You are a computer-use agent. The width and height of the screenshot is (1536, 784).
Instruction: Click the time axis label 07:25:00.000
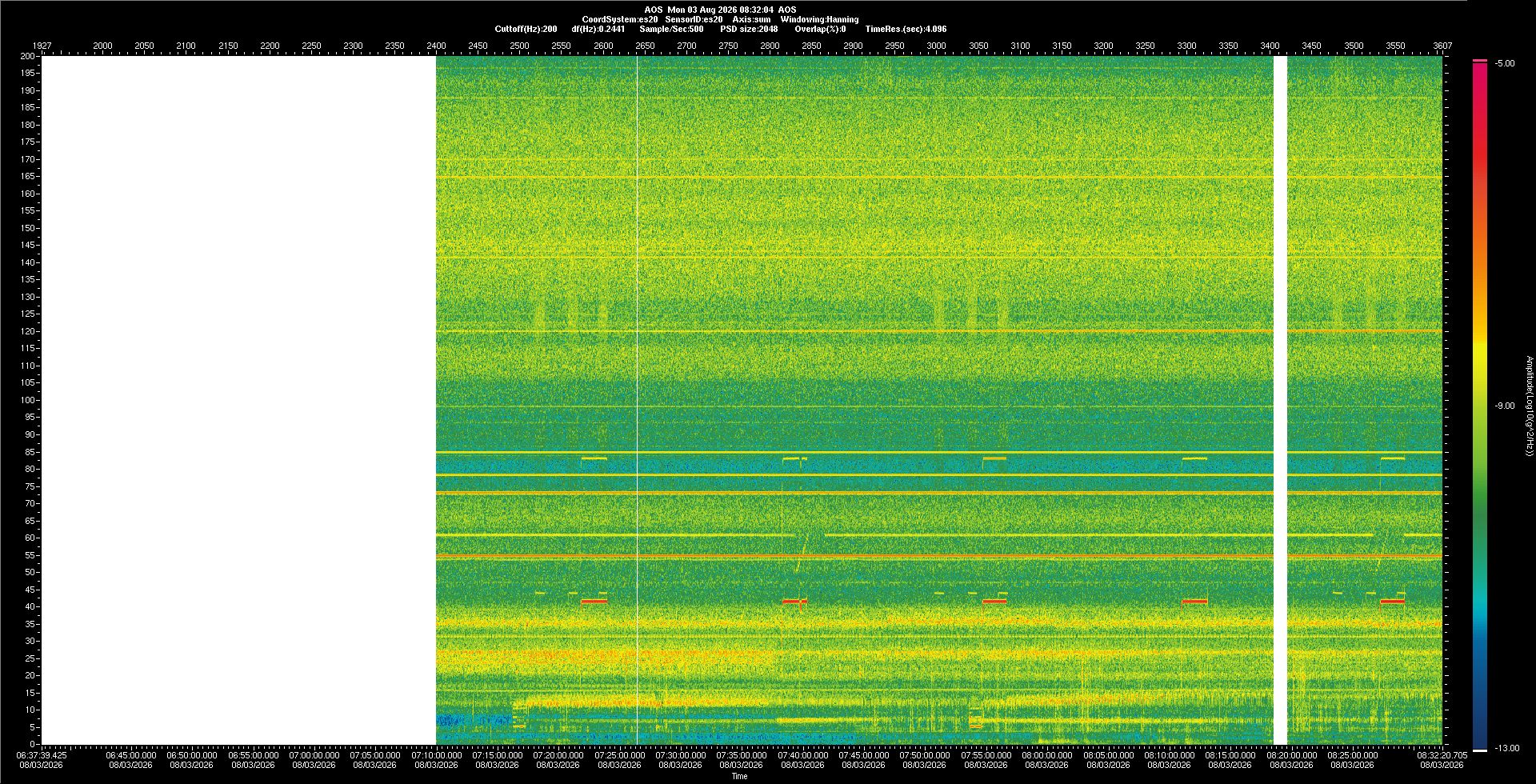coord(619,755)
